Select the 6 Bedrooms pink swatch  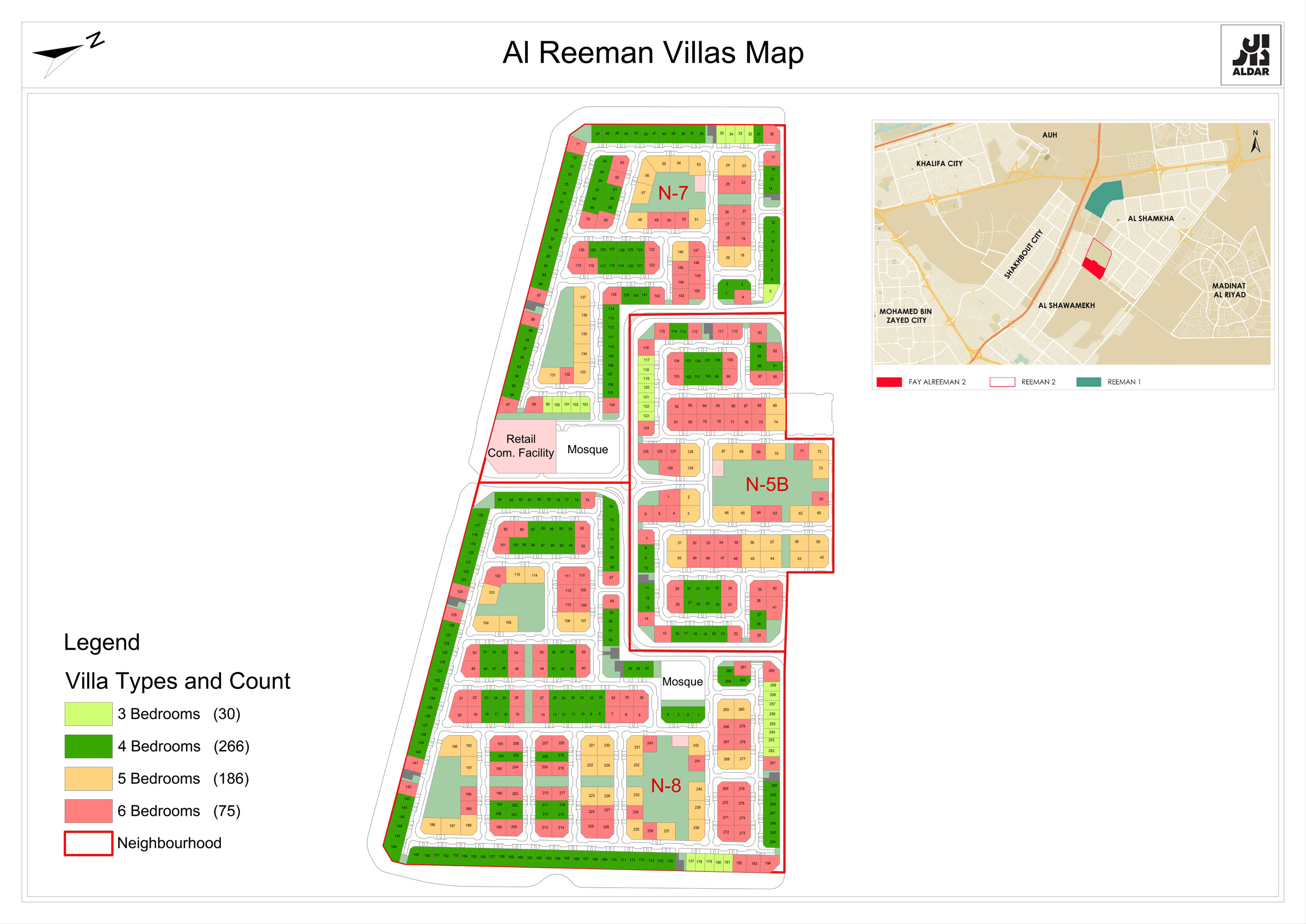(88, 811)
